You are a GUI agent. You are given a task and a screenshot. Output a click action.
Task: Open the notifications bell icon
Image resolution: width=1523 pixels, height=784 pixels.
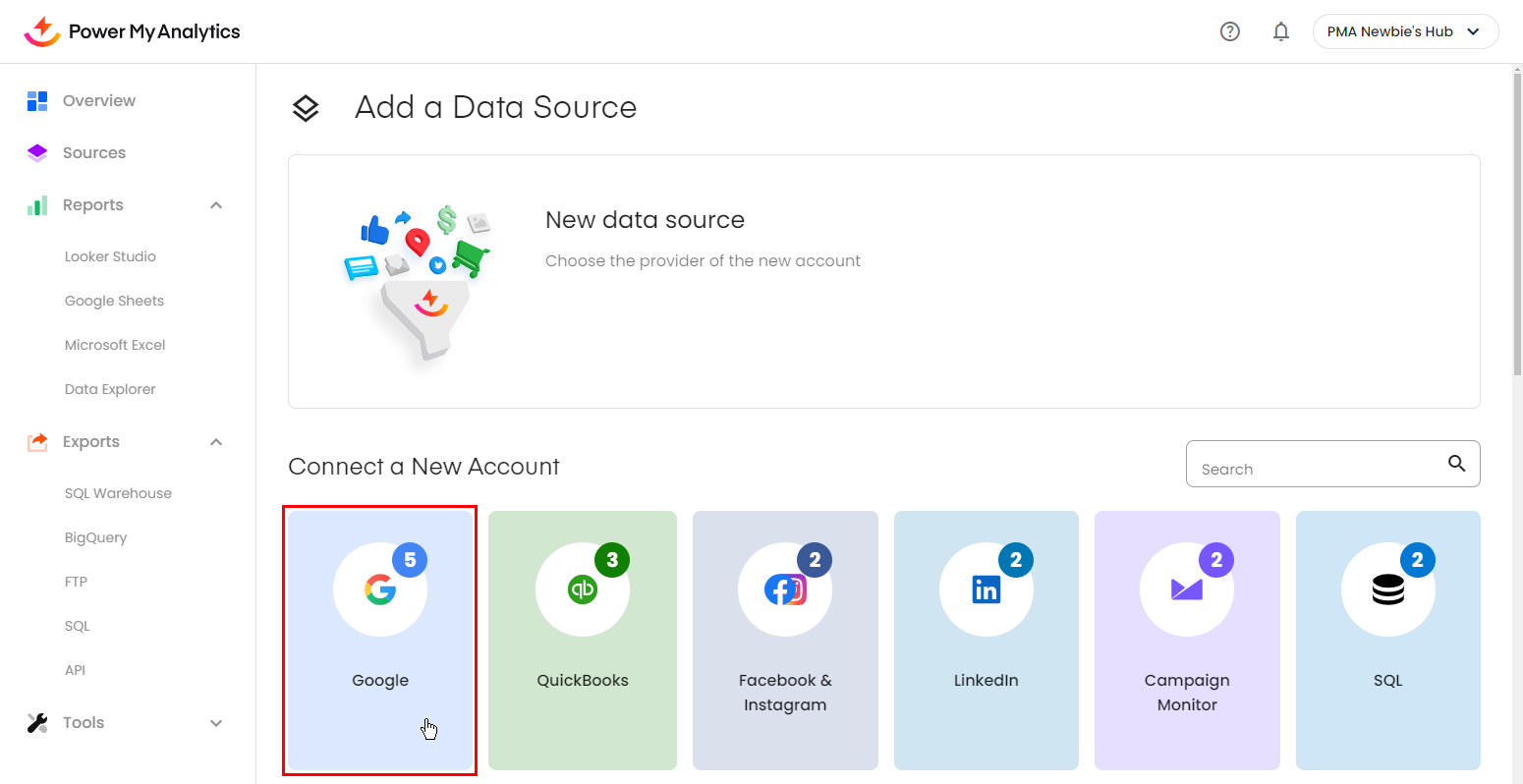point(1280,31)
